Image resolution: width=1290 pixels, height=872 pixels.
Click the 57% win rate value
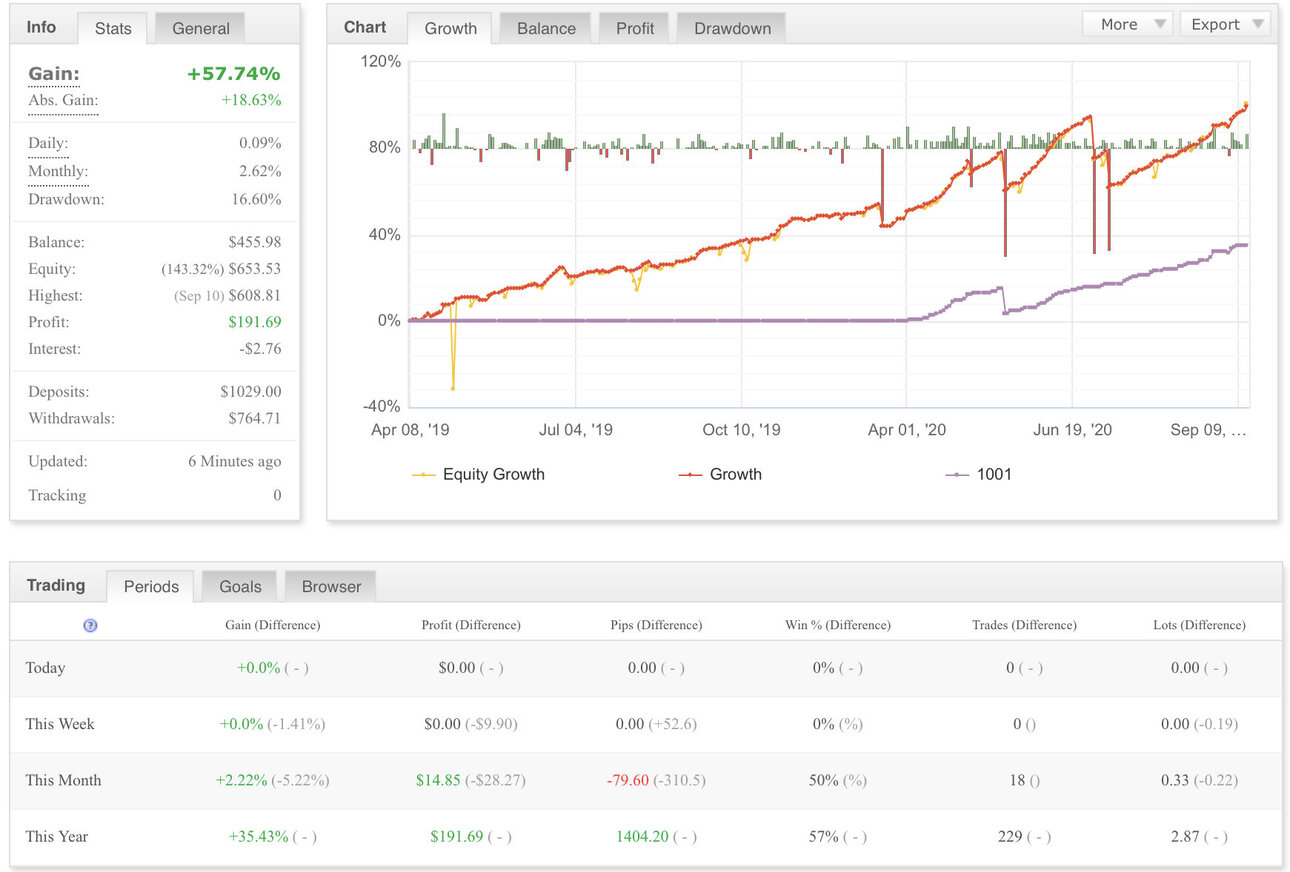coord(824,836)
